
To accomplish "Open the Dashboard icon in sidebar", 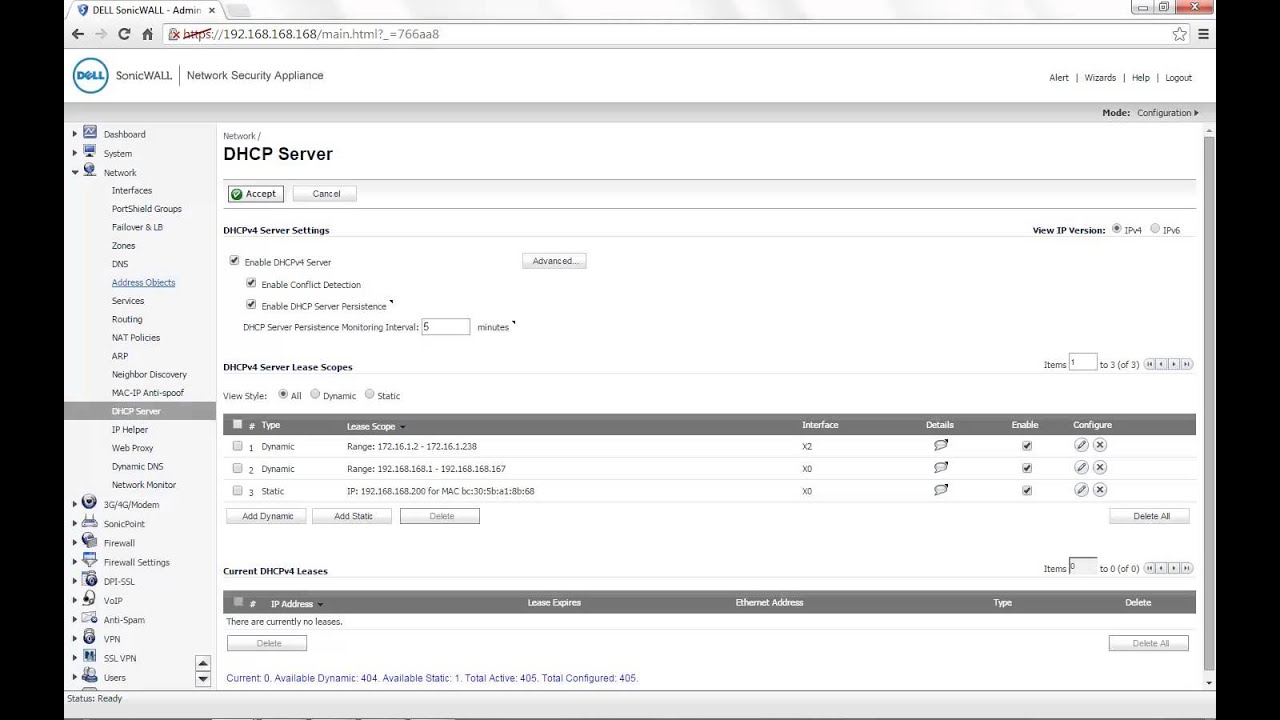I will coord(90,133).
